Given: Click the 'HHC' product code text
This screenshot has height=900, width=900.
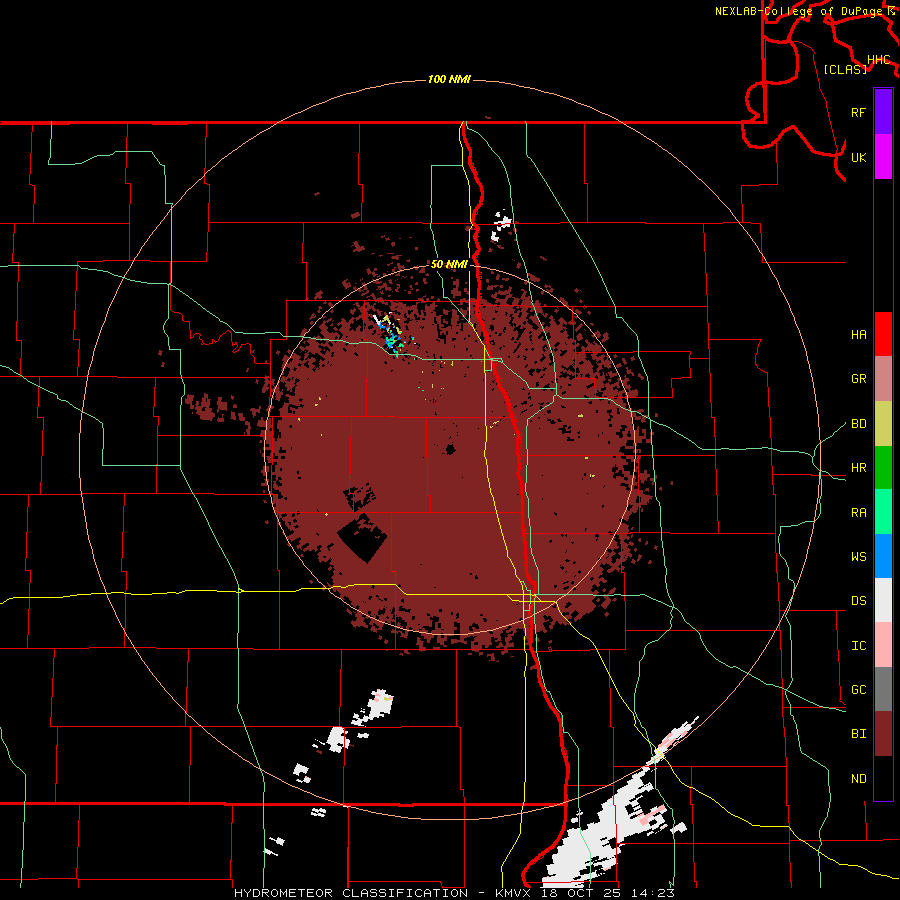Looking at the screenshot, I should [x=878, y=60].
